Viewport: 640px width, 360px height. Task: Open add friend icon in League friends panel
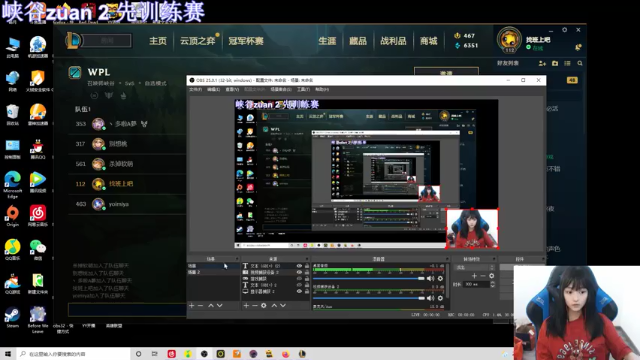coord(542,63)
